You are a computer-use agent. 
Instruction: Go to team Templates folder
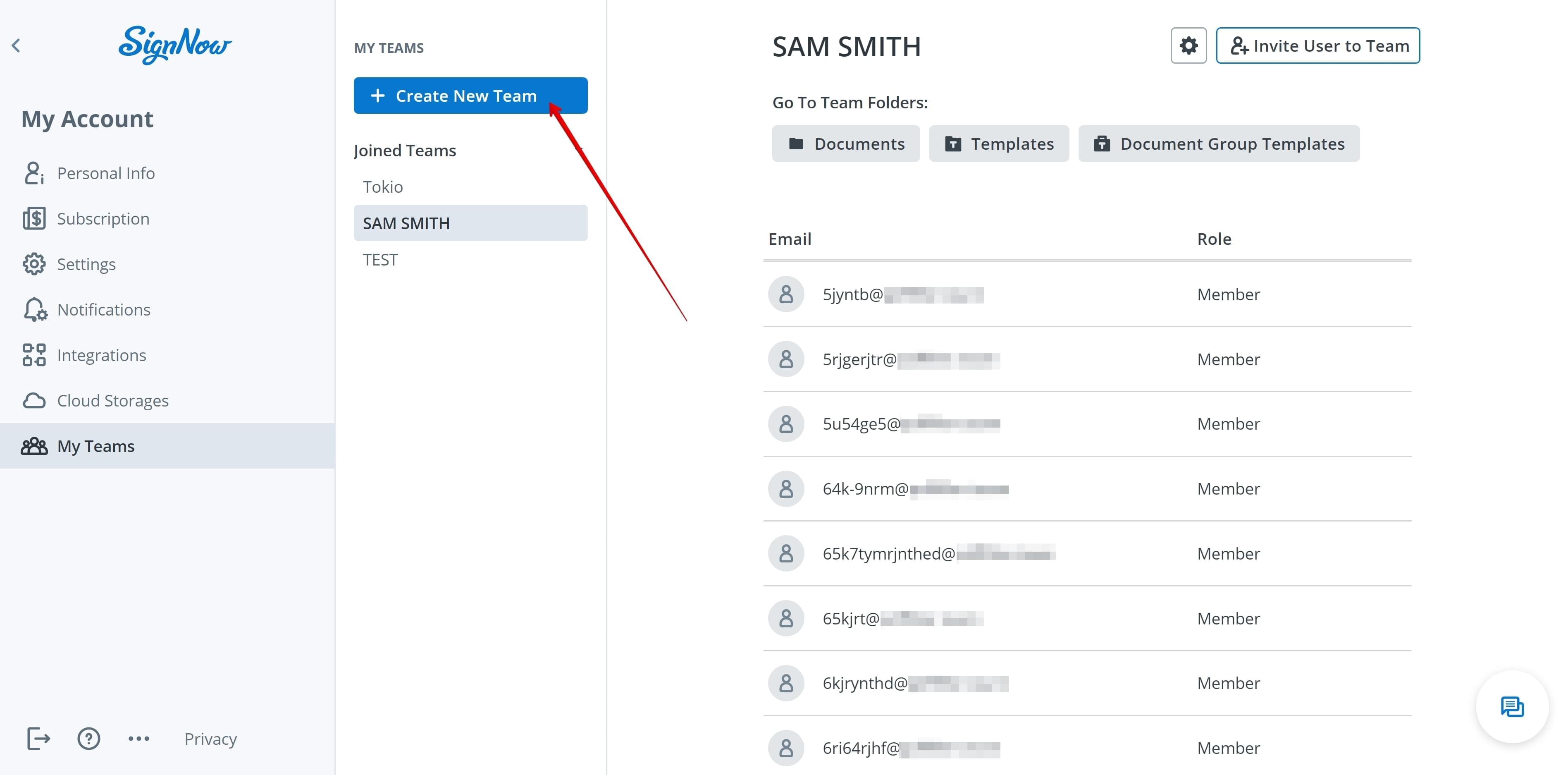point(999,144)
